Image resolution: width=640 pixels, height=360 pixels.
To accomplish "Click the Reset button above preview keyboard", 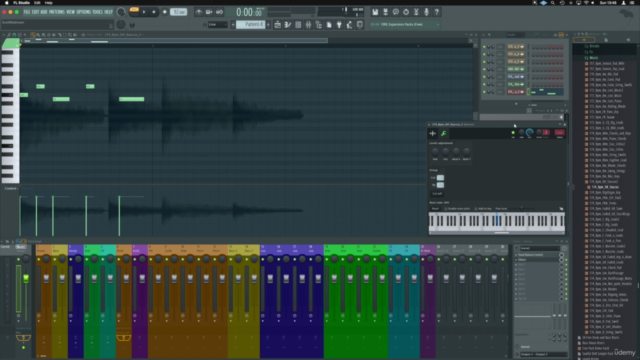I will point(435,209).
